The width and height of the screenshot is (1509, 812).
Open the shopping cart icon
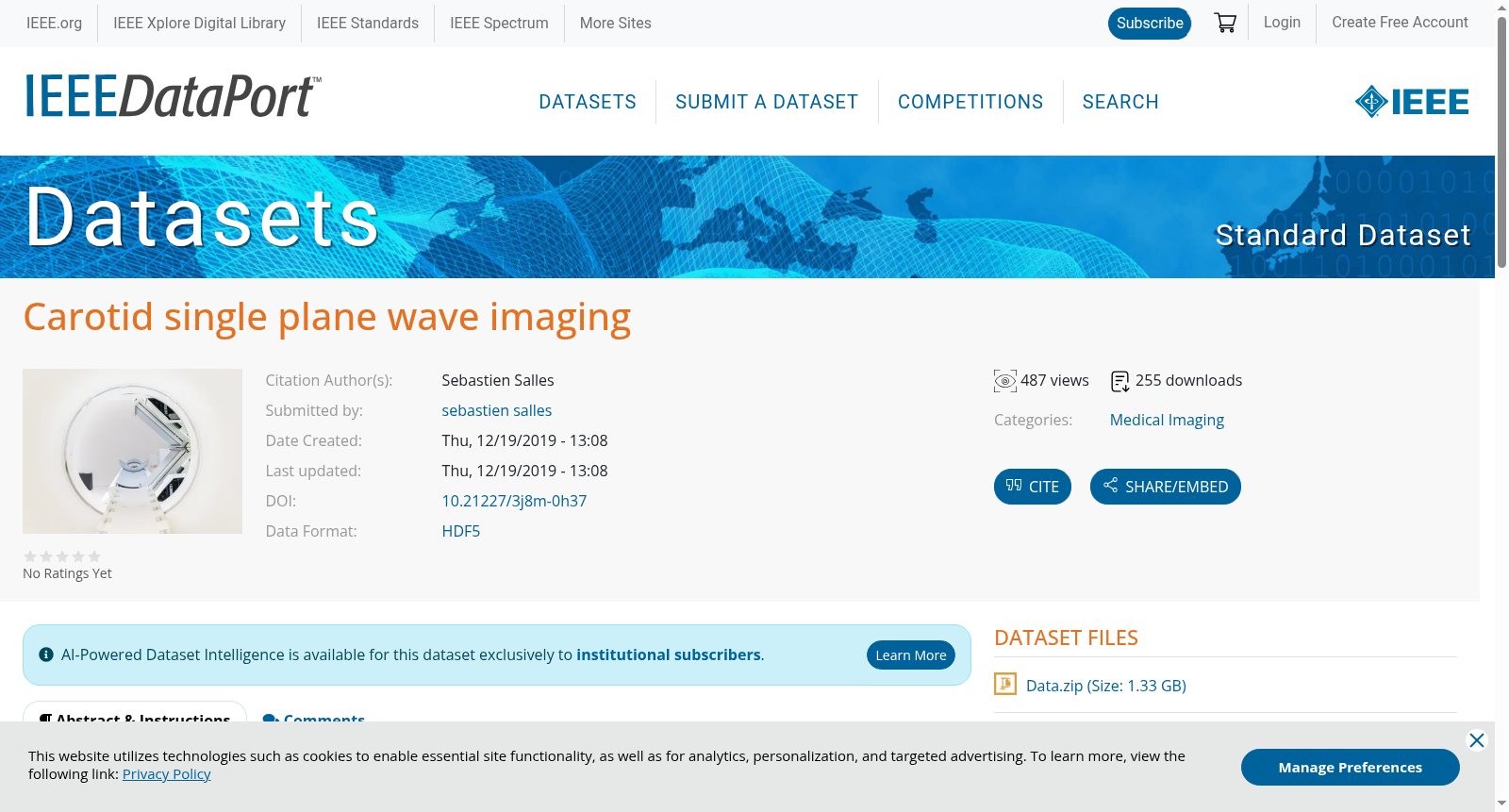1225,23
